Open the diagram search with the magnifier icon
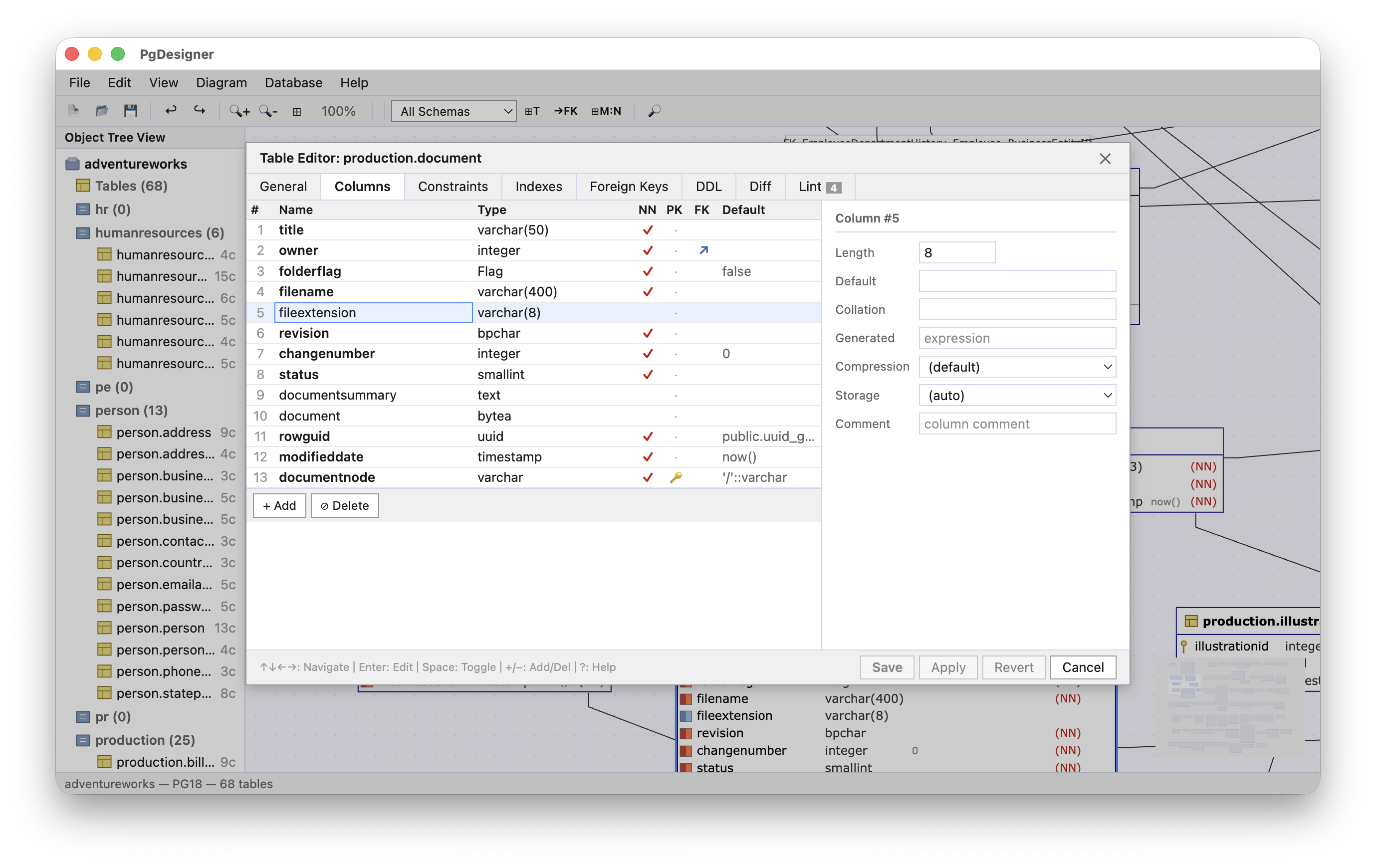 point(653,111)
